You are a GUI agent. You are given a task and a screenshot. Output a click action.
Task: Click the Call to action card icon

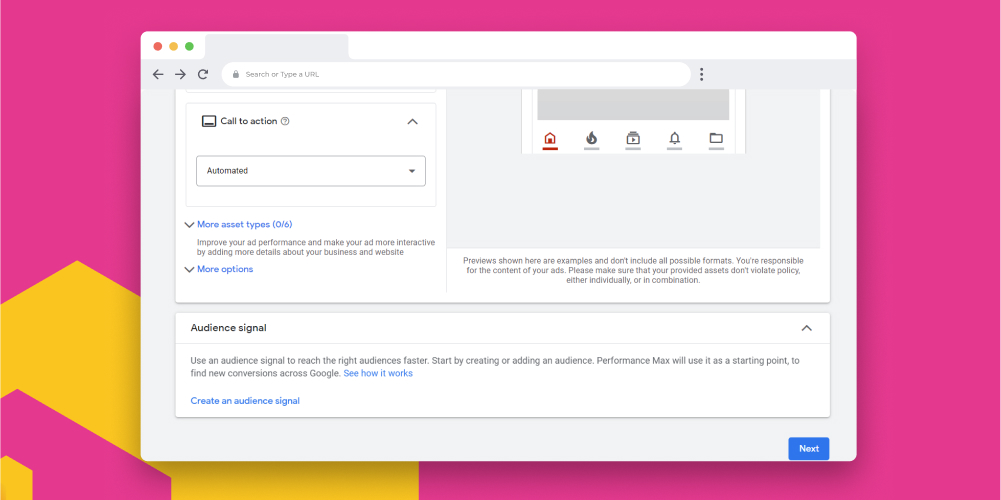point(209,121)
